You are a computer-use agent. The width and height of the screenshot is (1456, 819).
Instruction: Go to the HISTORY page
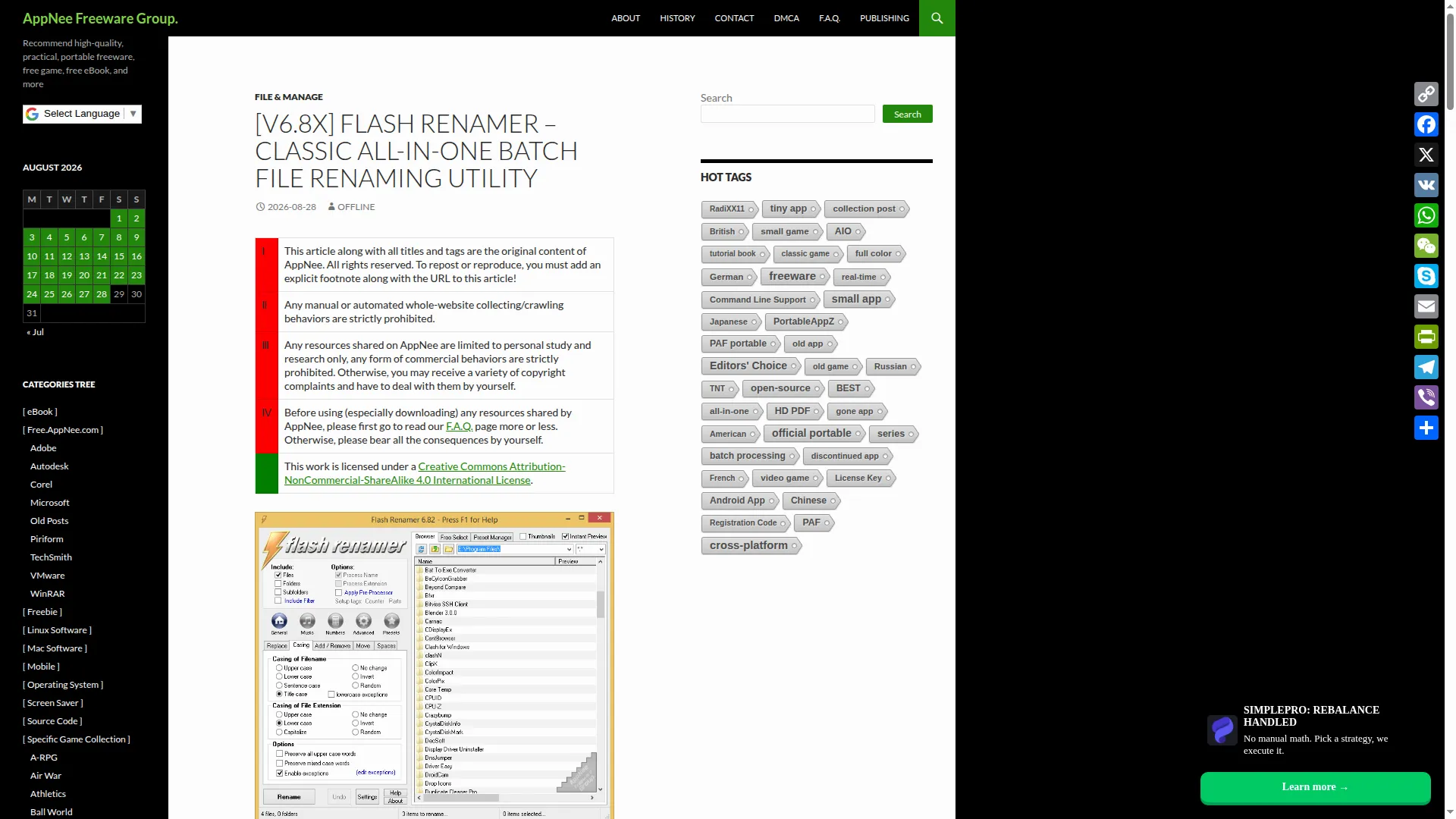(x=677, y=18)
